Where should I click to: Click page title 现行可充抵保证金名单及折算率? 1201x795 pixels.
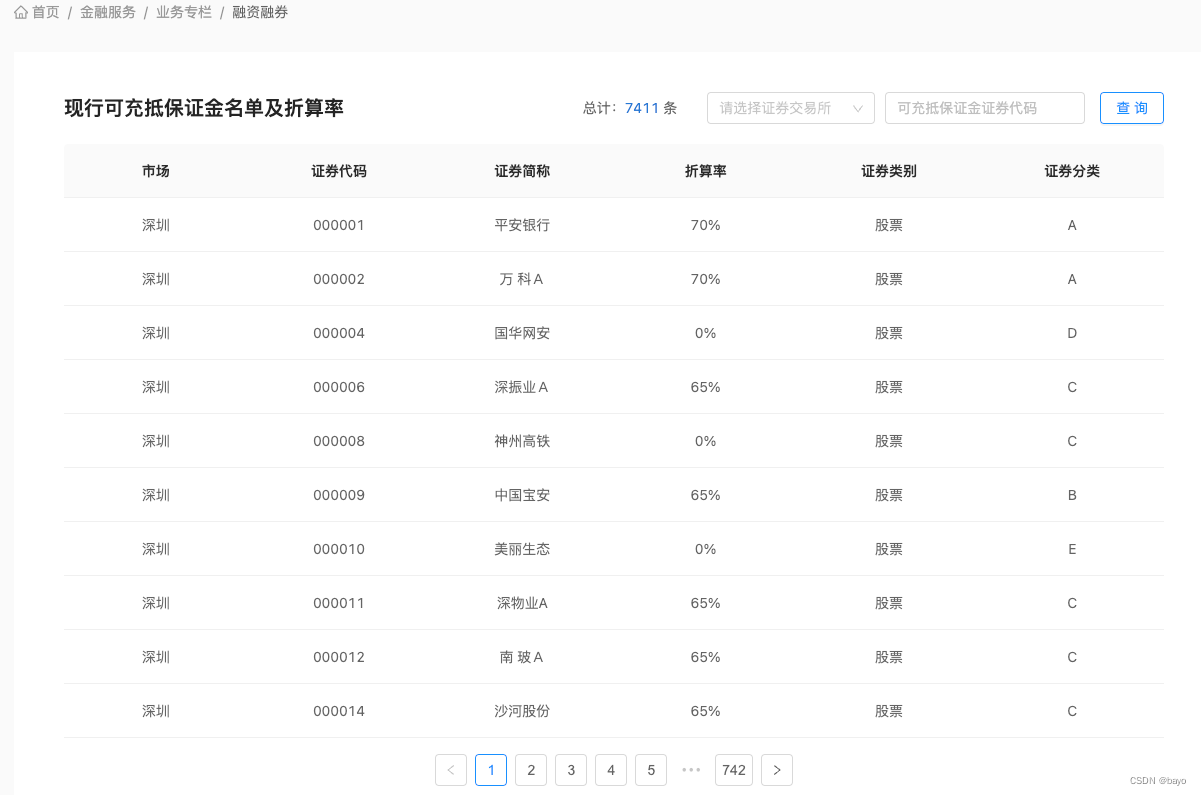pyautogui.click(x=204, y=108)
